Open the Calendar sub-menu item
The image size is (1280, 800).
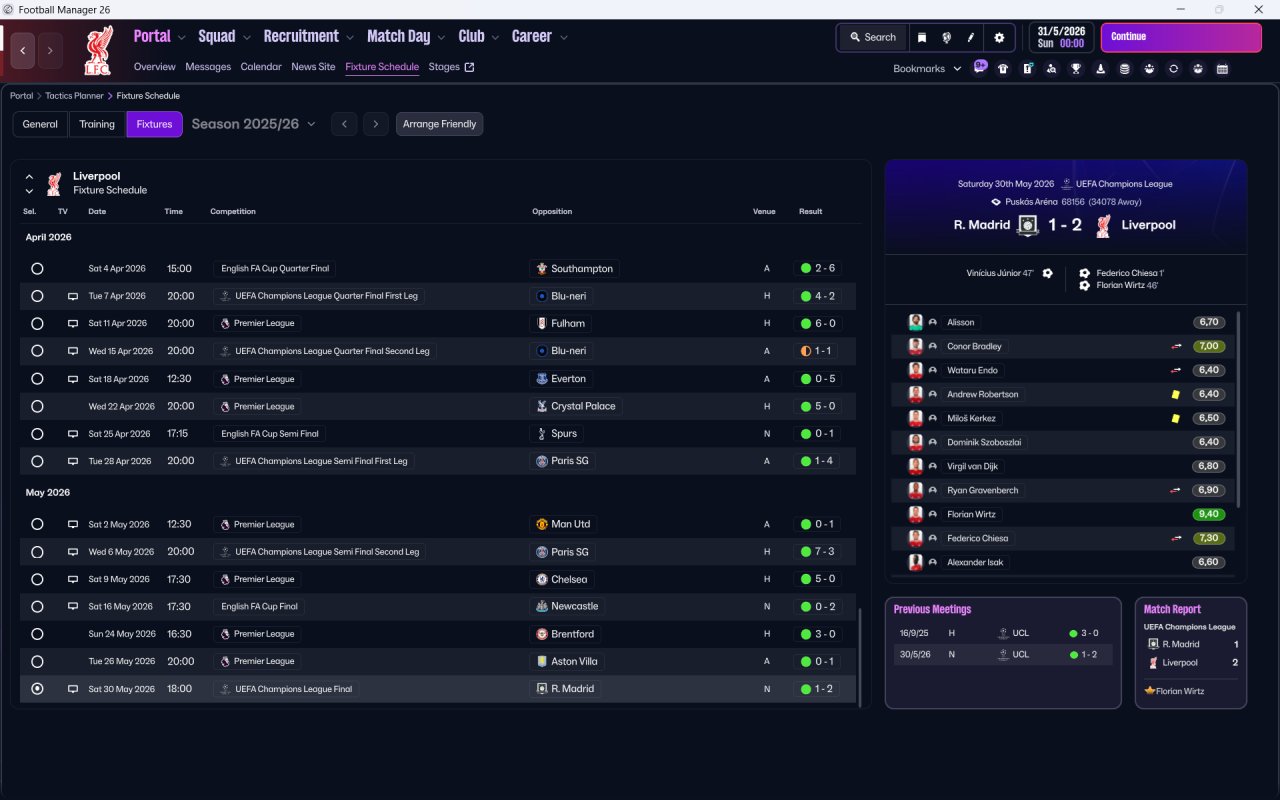click(x=261, y=67)
